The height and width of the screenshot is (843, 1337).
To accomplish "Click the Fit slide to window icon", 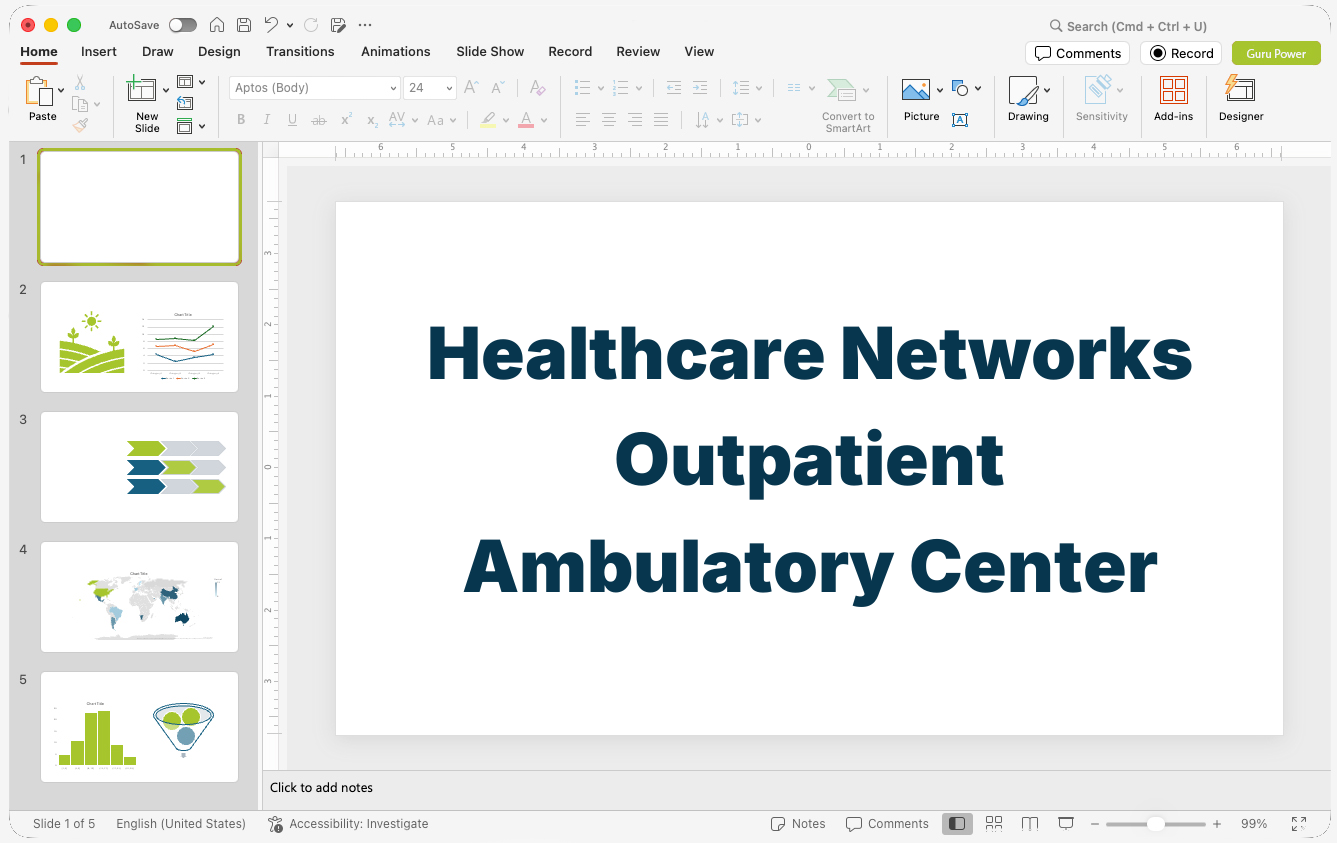I will point(1299,824).
